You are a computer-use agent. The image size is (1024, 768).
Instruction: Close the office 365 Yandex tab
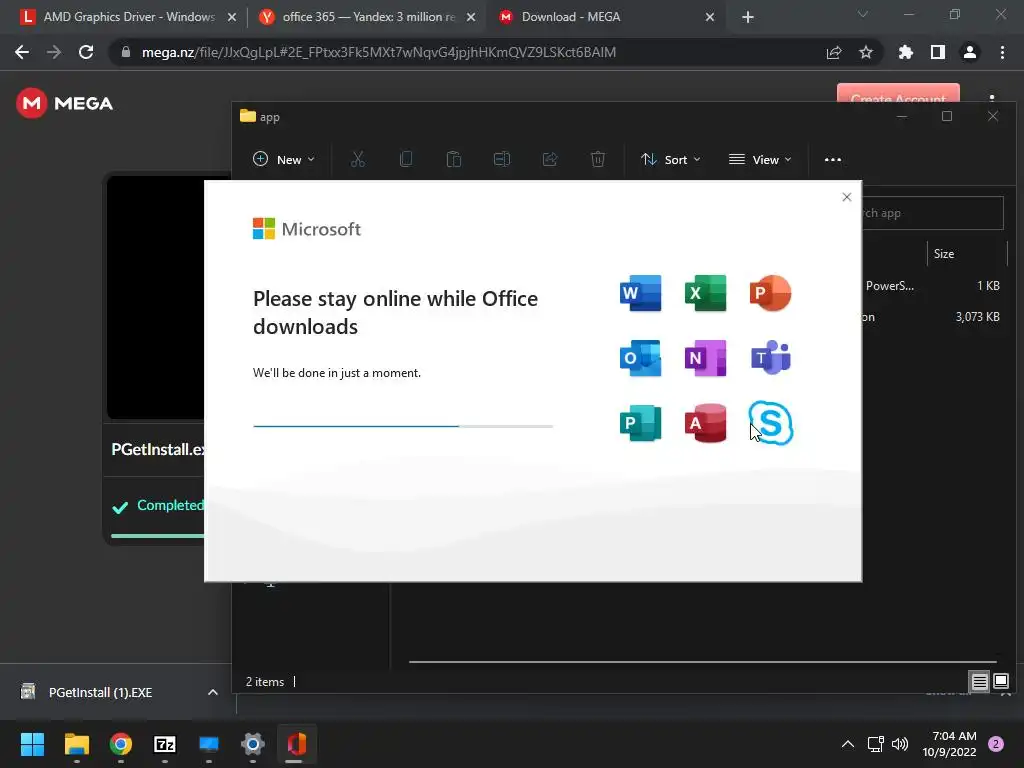click(471, 17)
